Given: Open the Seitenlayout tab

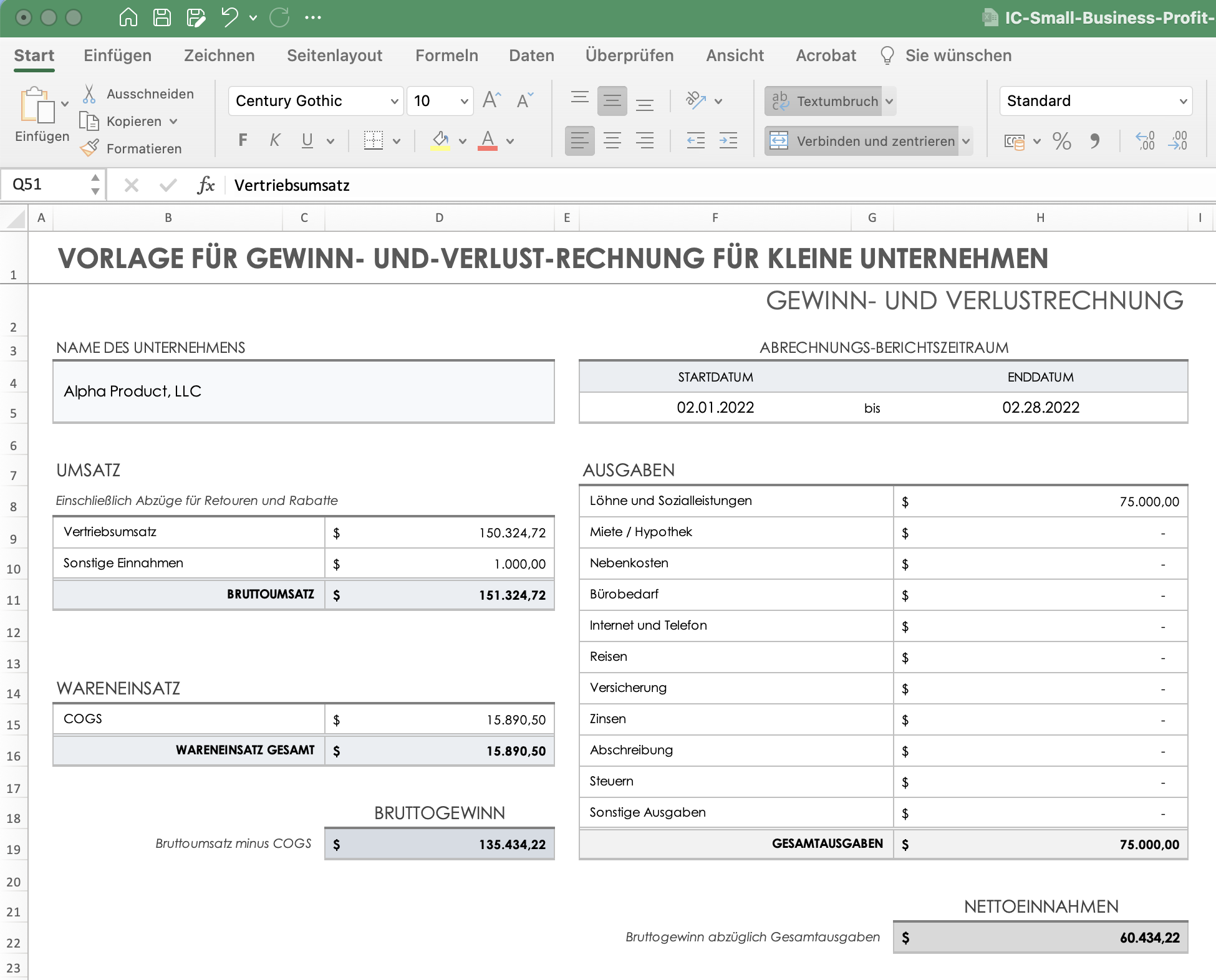Looking at the screenshot, I should click(x=335, y=55).
